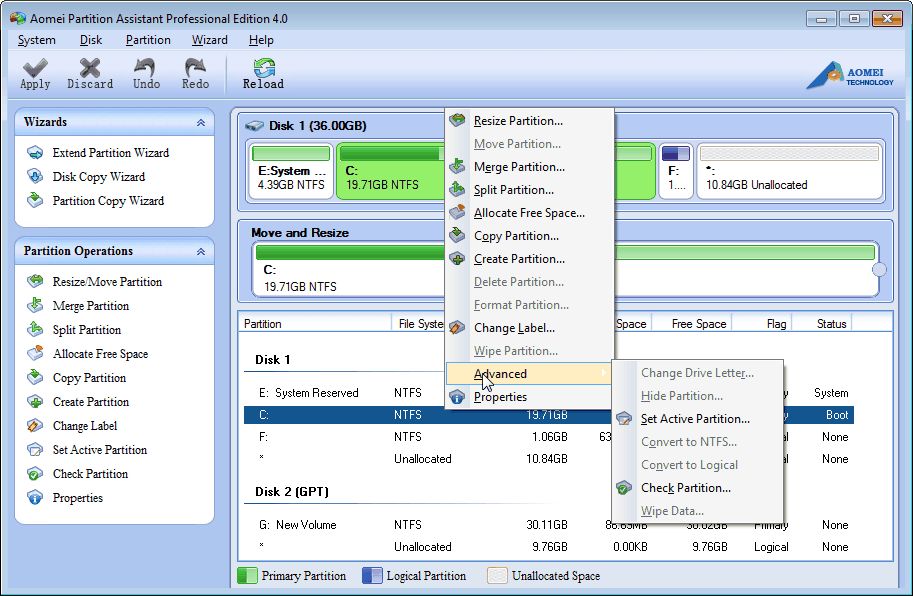This screenshot has height=596, width=913.
Task: Open the Disk menu
Action: coord(91,40)
